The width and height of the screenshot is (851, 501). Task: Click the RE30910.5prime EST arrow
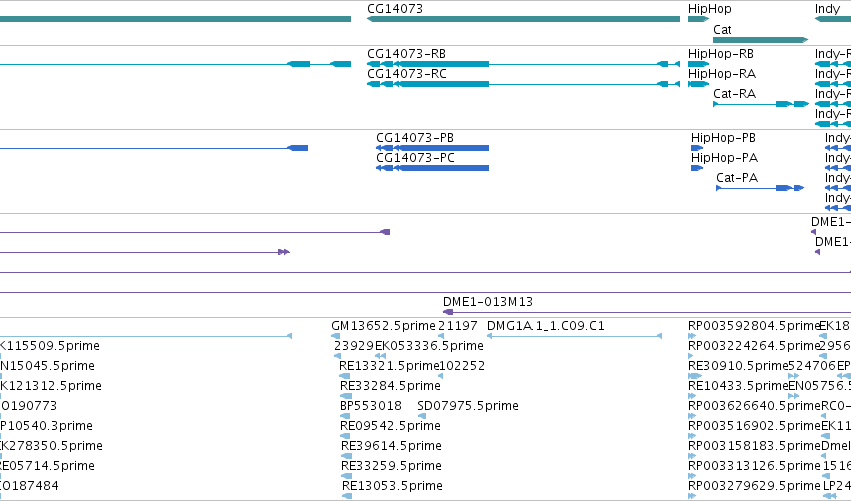tap(695, 376)
